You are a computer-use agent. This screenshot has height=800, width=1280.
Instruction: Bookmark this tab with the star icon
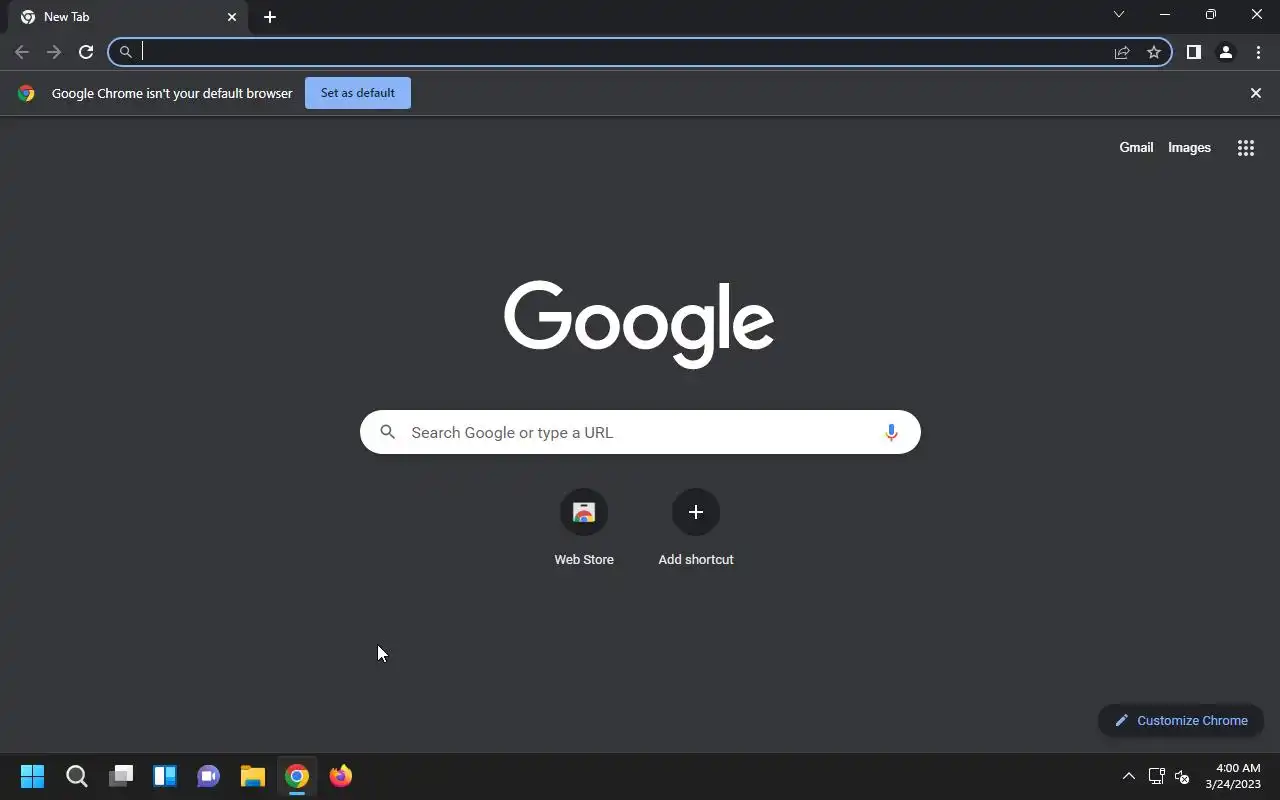click(x=1154, y=52)
